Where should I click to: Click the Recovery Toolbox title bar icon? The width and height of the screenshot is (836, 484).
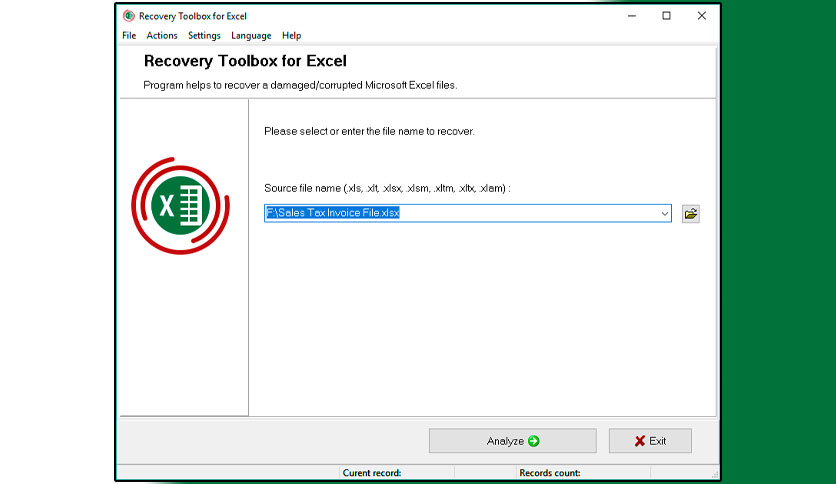pyautogui.click(x=128, y=16)
